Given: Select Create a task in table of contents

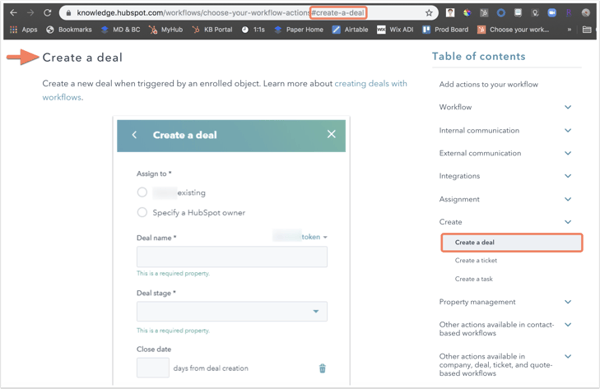Looking at the screenshot, I should 474,279.
